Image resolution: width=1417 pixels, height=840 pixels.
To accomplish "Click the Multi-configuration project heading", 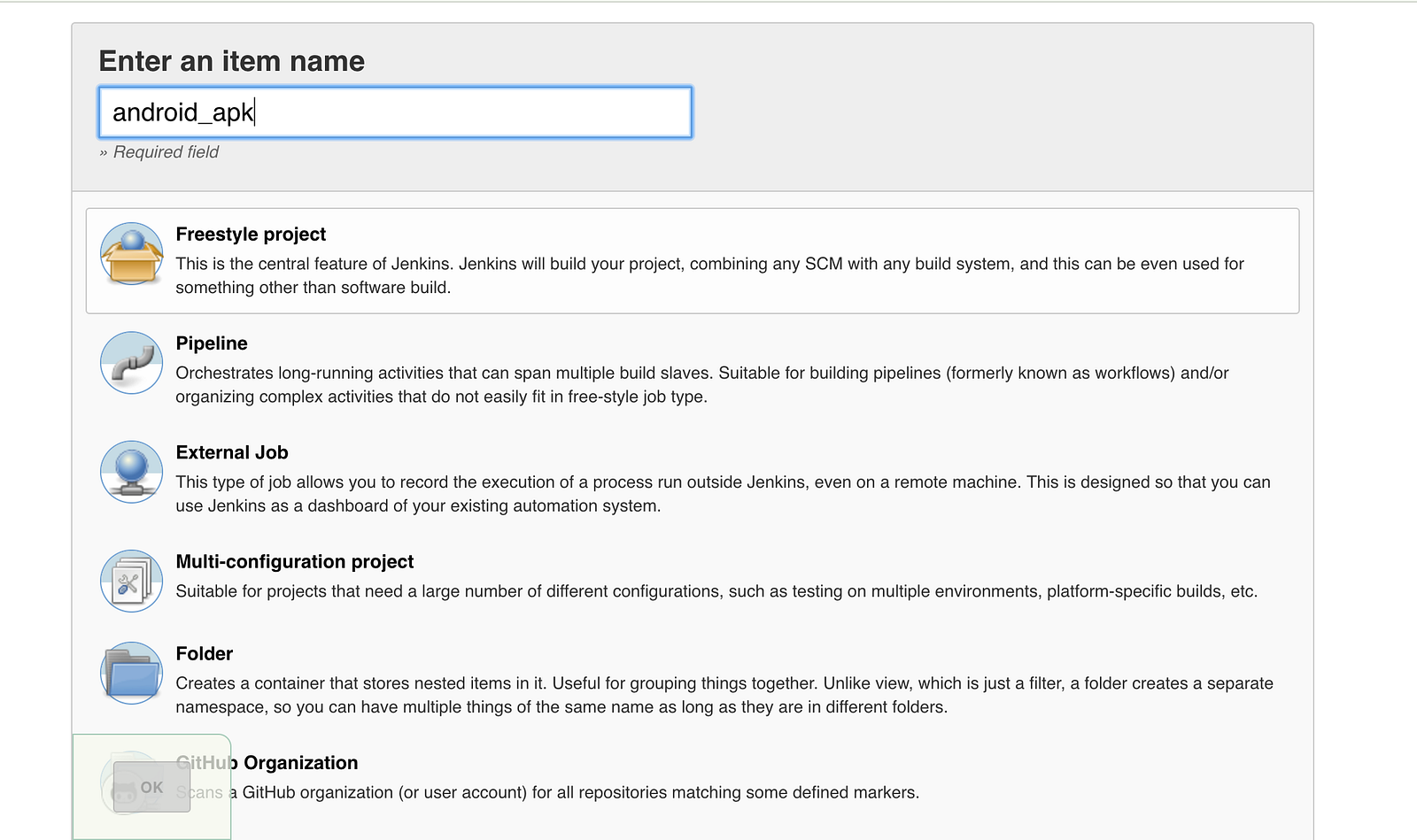I will click(295, 562).
